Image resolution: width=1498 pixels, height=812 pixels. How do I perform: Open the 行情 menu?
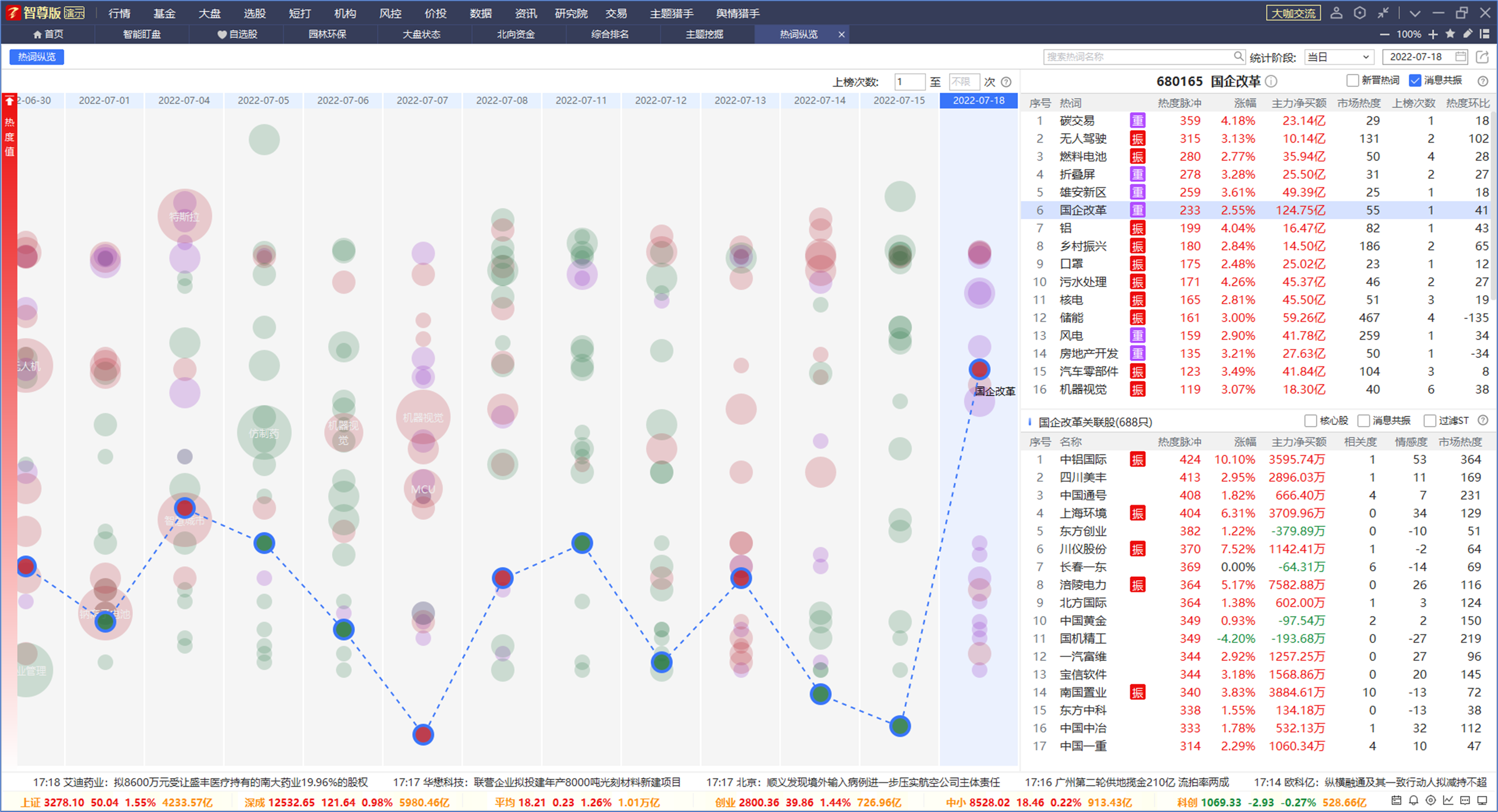coord(119,13)
